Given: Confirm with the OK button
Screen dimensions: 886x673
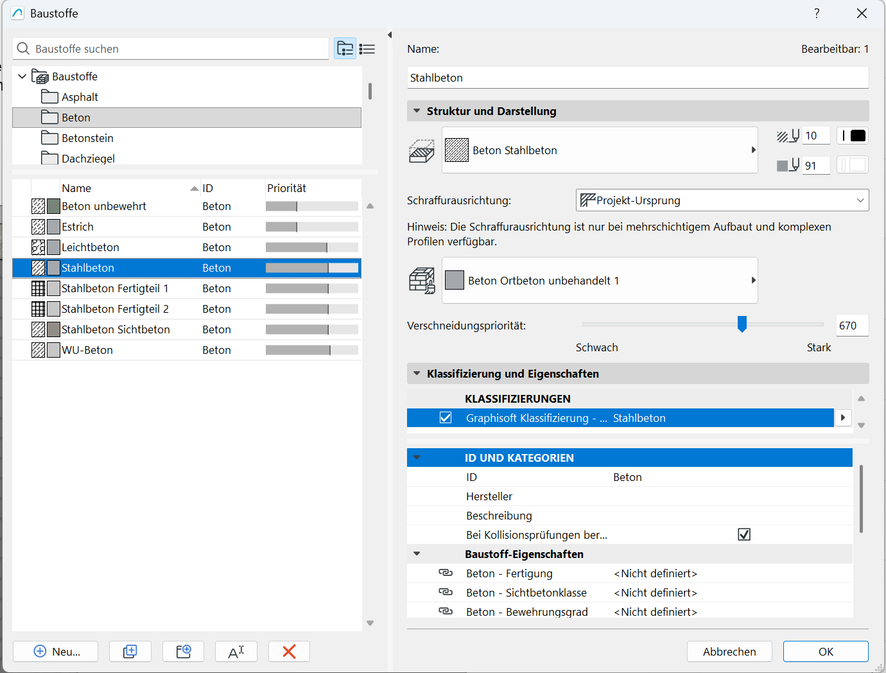Looking at the screenshot, I should [x=826, y=652].
